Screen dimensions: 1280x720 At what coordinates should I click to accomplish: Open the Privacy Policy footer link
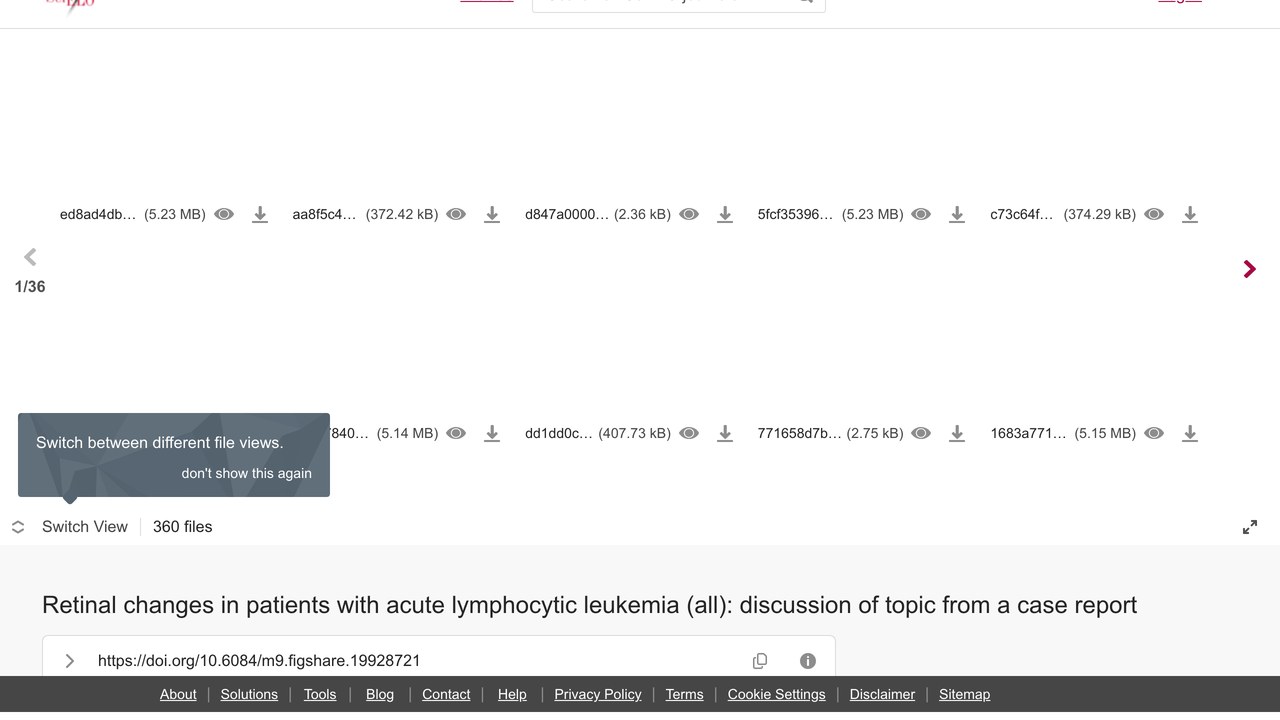pos(598,694)
